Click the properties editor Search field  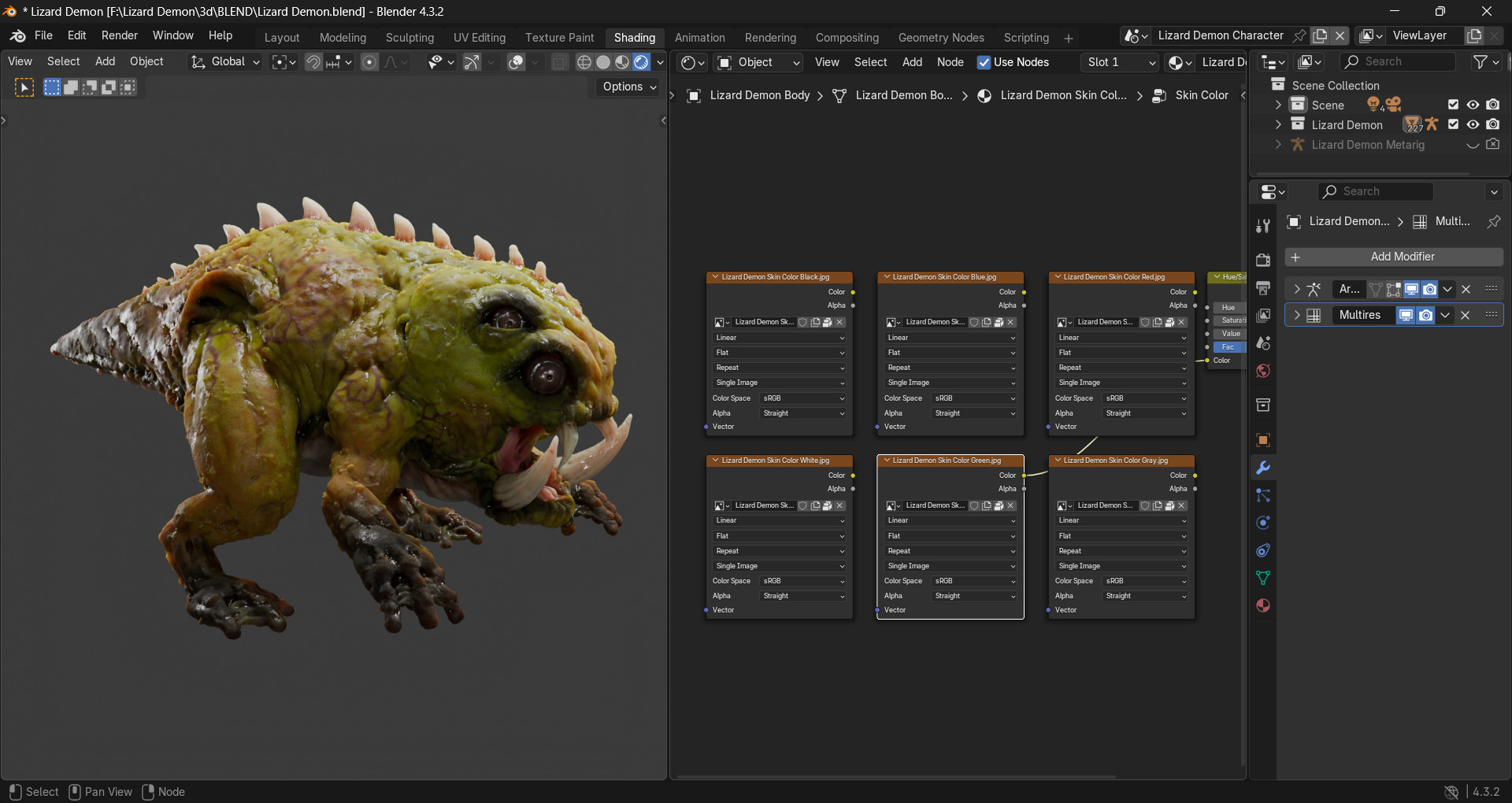pyautogui.click(x=1375, y=191)
